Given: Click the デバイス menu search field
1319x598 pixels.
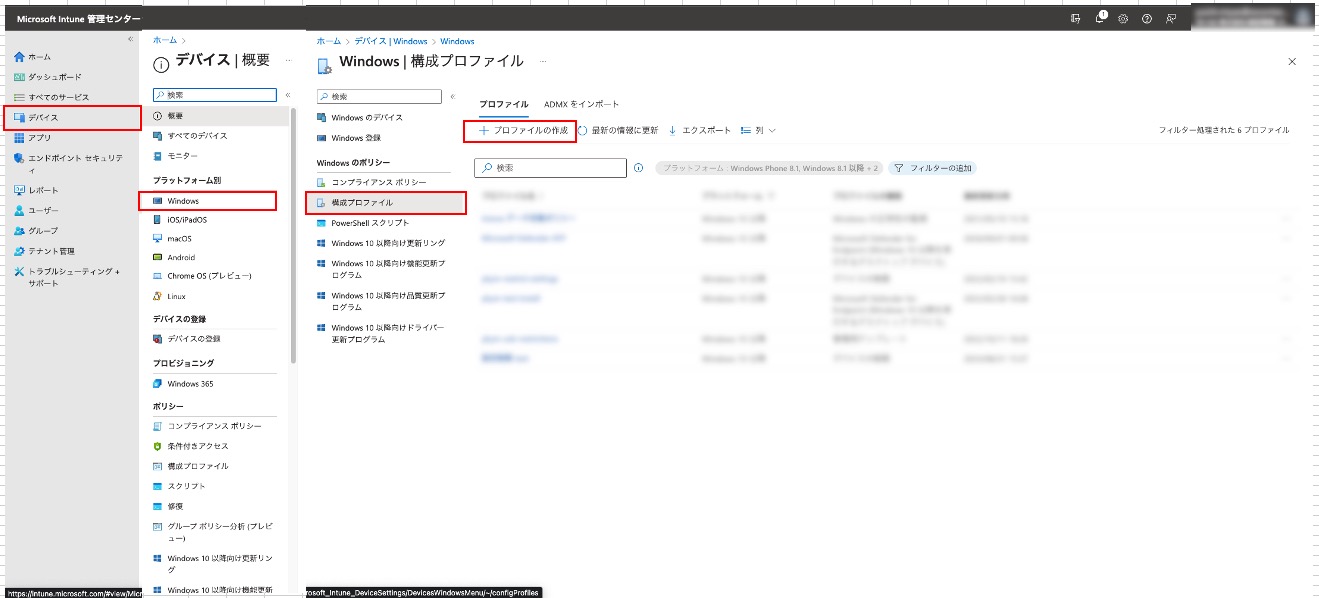Looking at the screenshot, I should (215, 95).
